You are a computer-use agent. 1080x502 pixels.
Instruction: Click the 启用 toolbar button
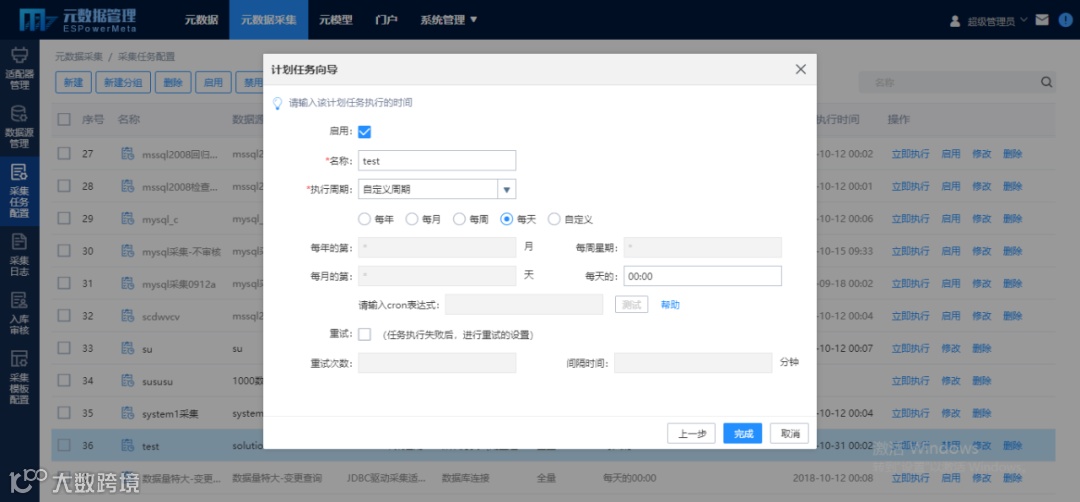point(213,82)
